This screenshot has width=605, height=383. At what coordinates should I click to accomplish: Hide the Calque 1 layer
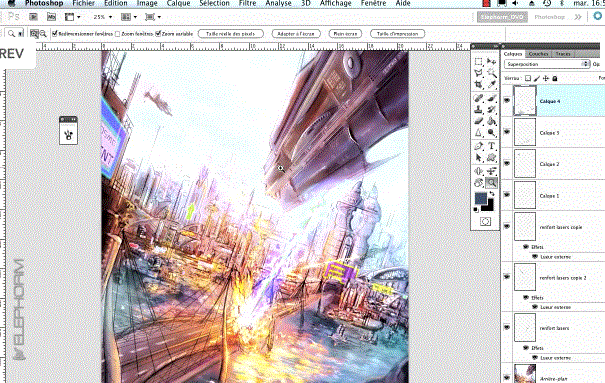[507, 195]
